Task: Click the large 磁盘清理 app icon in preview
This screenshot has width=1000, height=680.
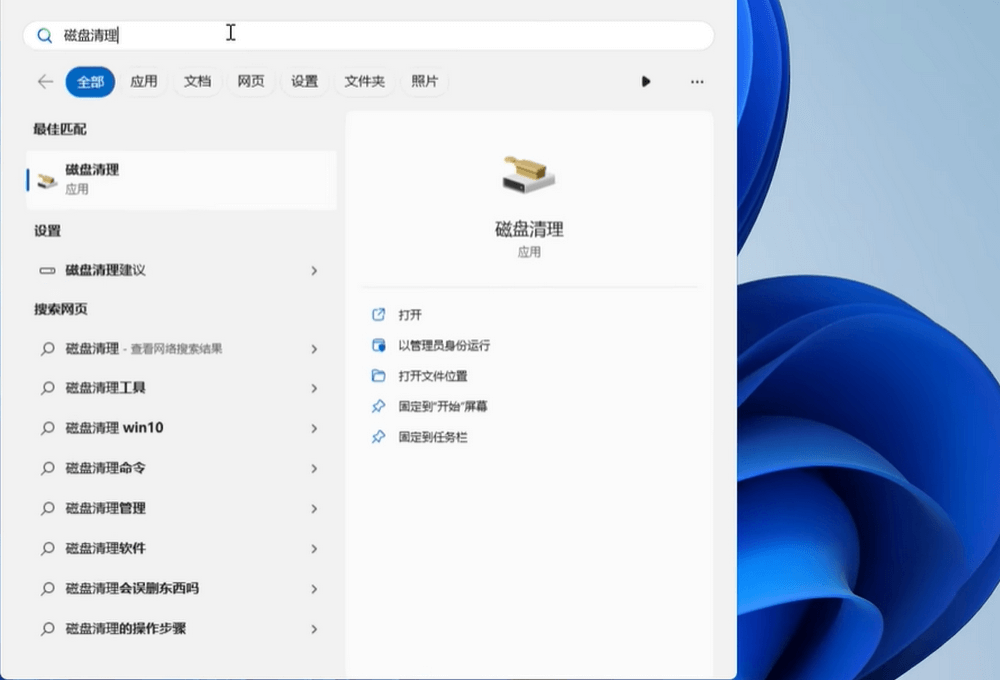Action: tap(528, 177)
